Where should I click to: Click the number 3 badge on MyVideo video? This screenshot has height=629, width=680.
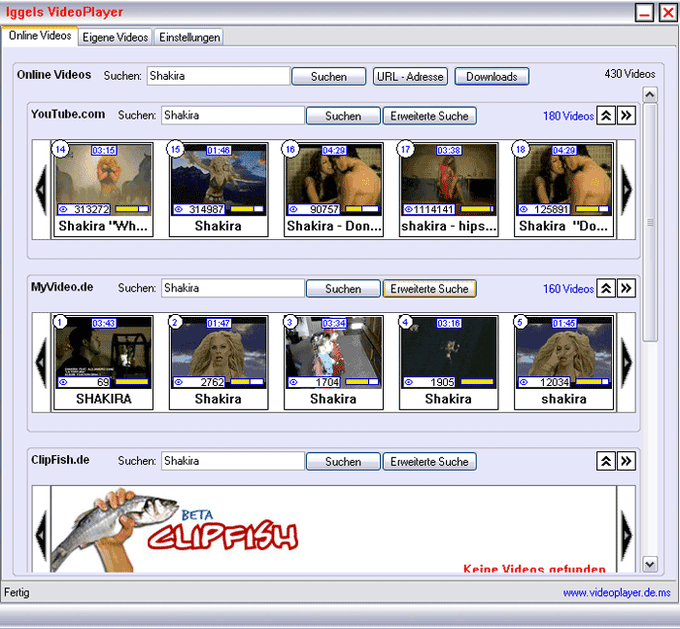click(x=290, y=322)
